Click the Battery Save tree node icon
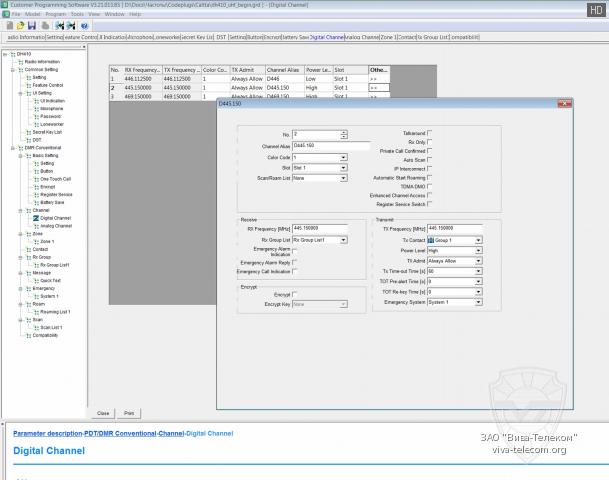This screenshot has height=480, width=609. tap(36, 203)
